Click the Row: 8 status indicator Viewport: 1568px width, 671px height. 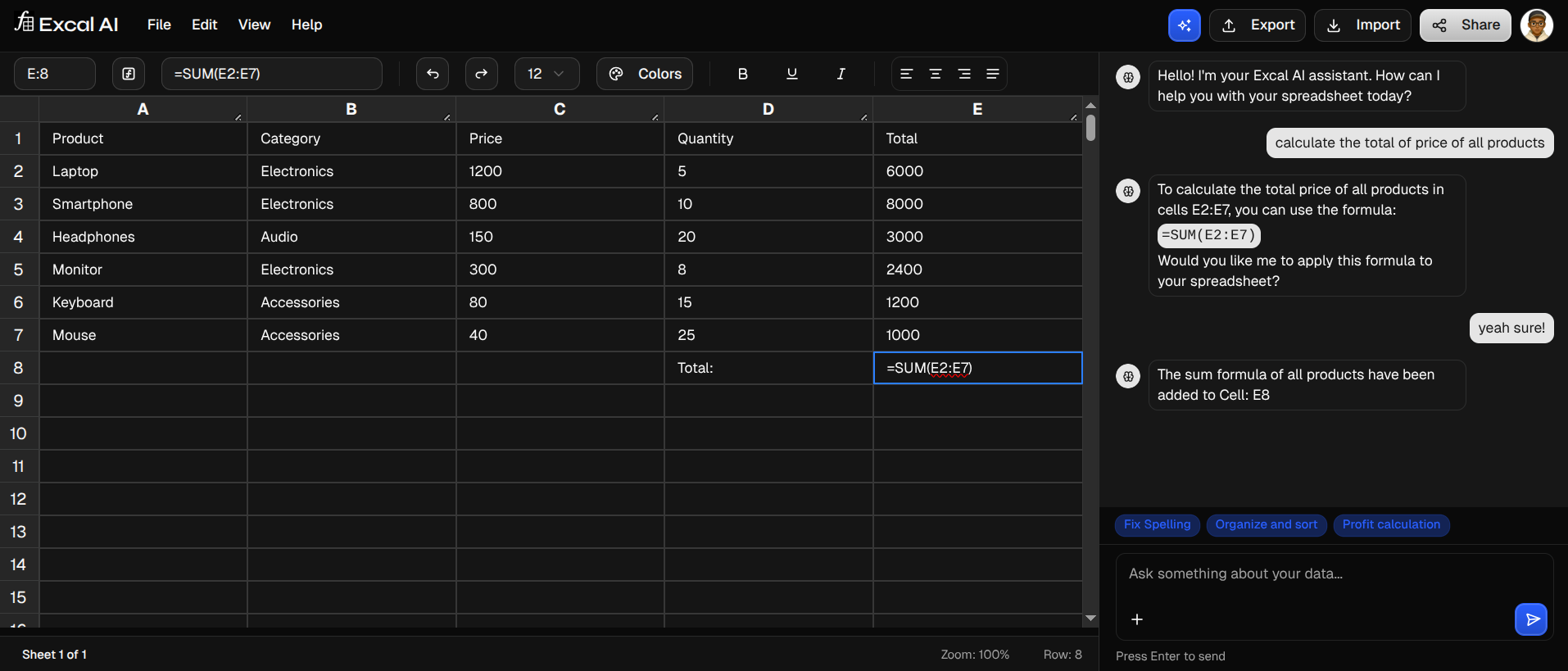pos(1063,655)
